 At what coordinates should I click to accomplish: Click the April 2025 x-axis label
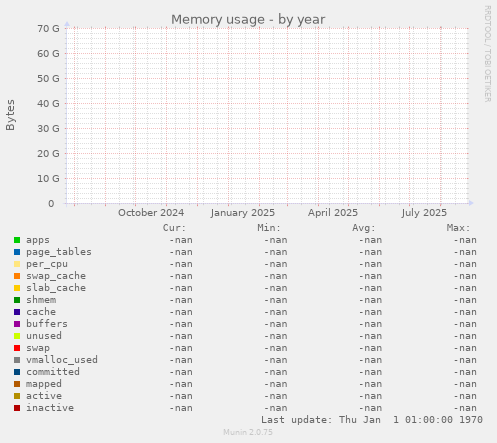[x=333, y=213]
